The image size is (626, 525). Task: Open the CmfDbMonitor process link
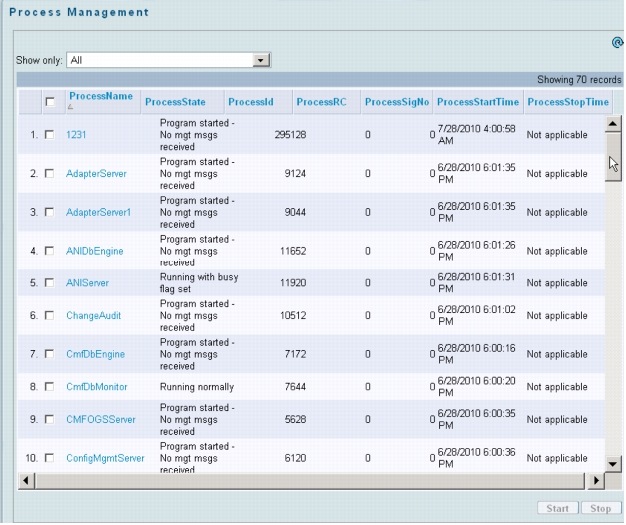point(97,387)
